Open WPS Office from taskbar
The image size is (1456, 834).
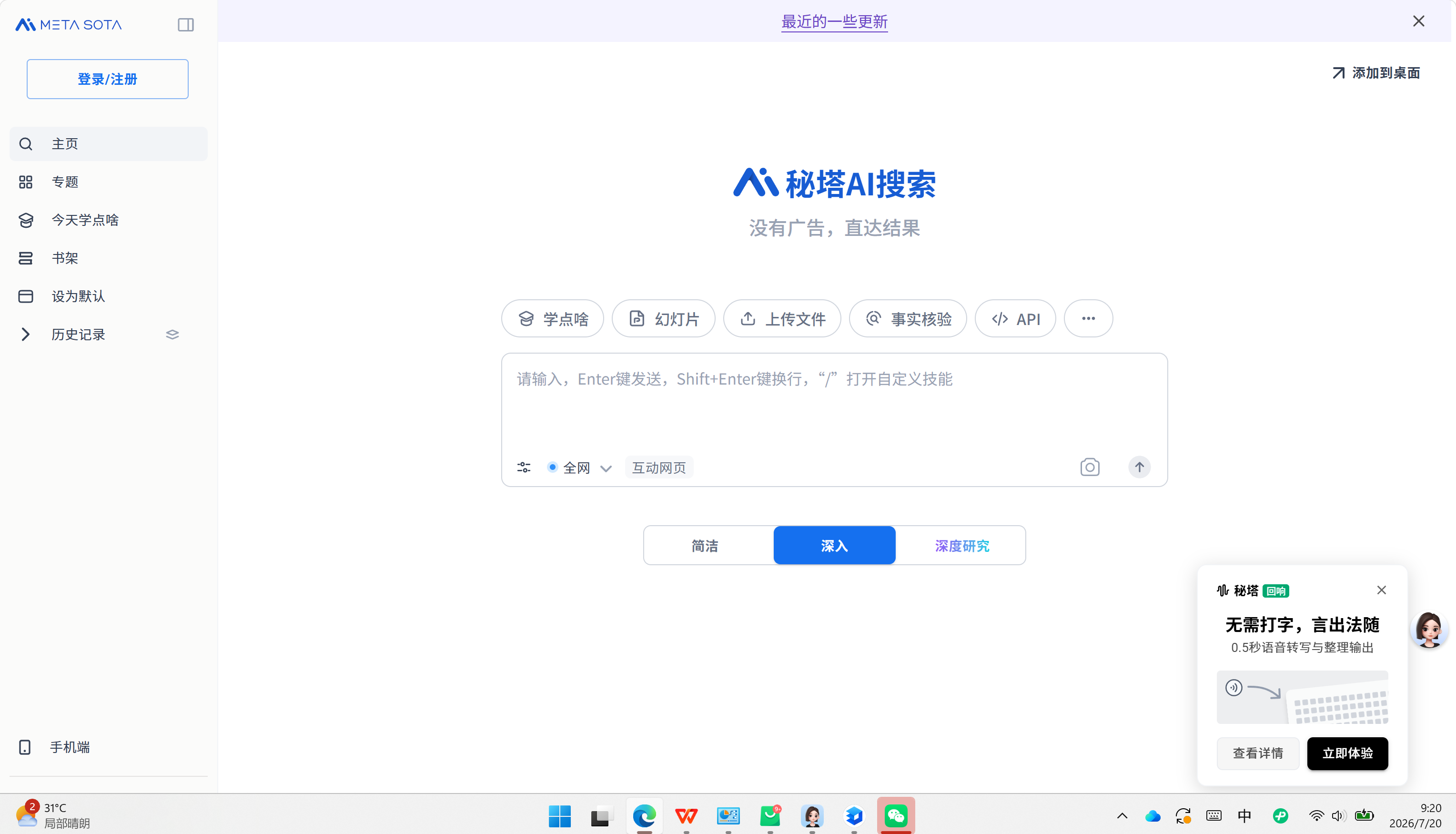point(686,816)
